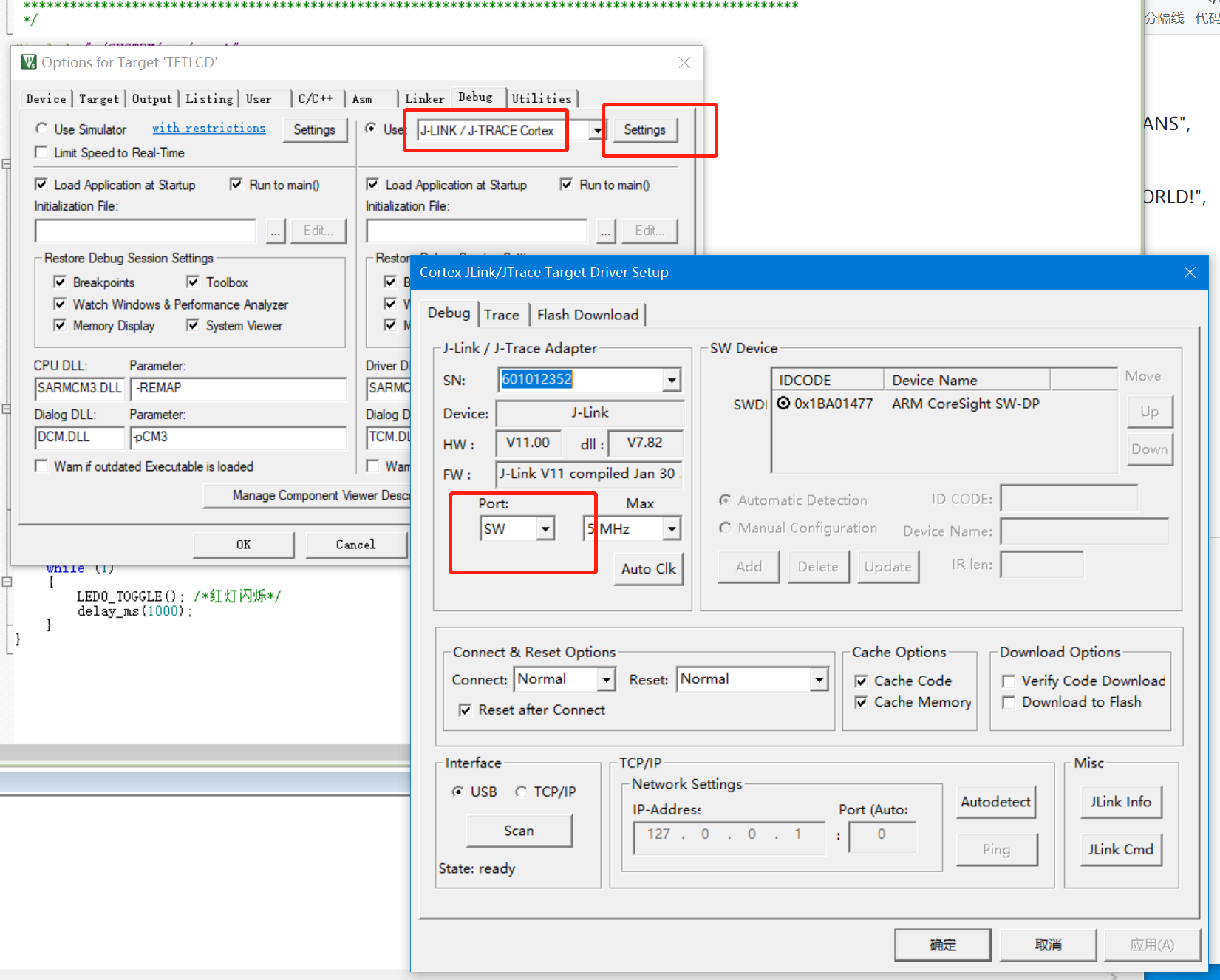This screenshot has width=1220, height=980.
Task: Enable Warn if outdated Executable is loaded
Action: tap(41, 466)
